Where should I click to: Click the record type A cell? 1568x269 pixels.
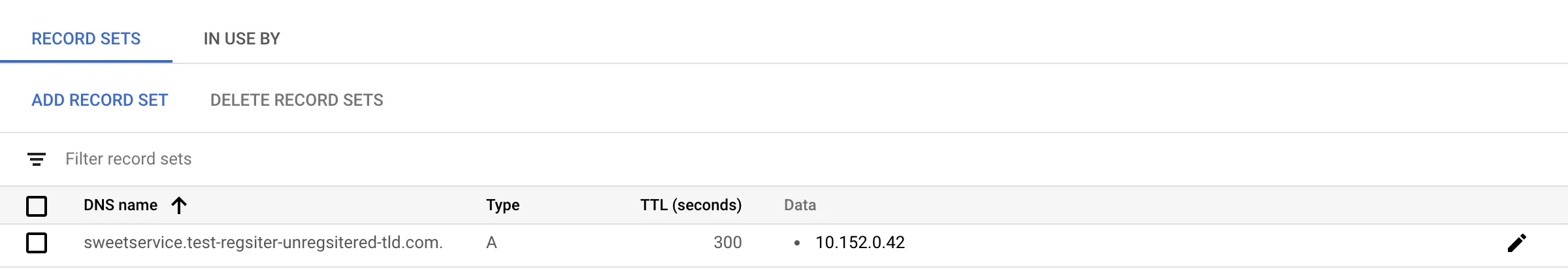[x=491, y=243]
